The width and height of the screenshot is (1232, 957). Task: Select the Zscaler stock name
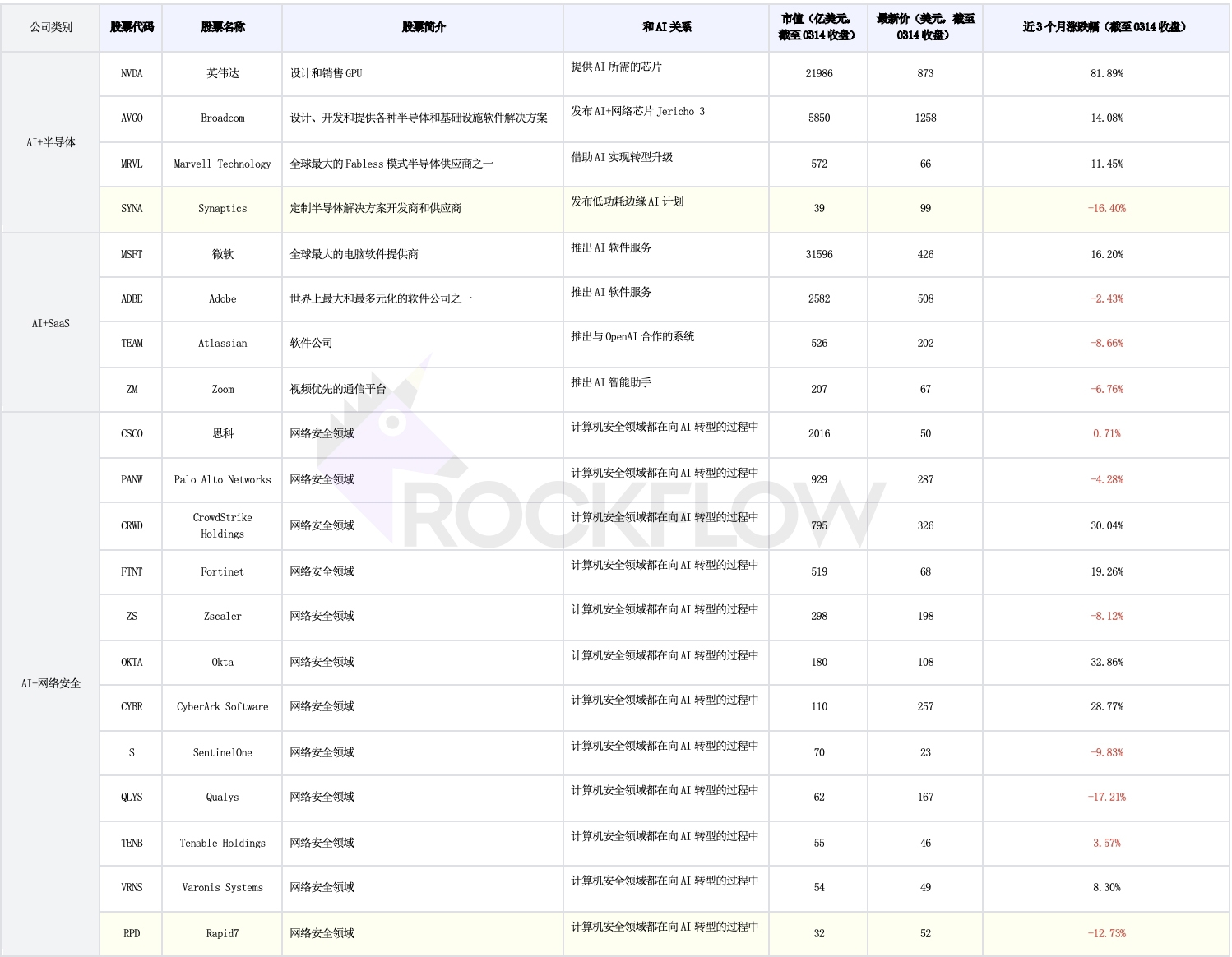[223, 617]
